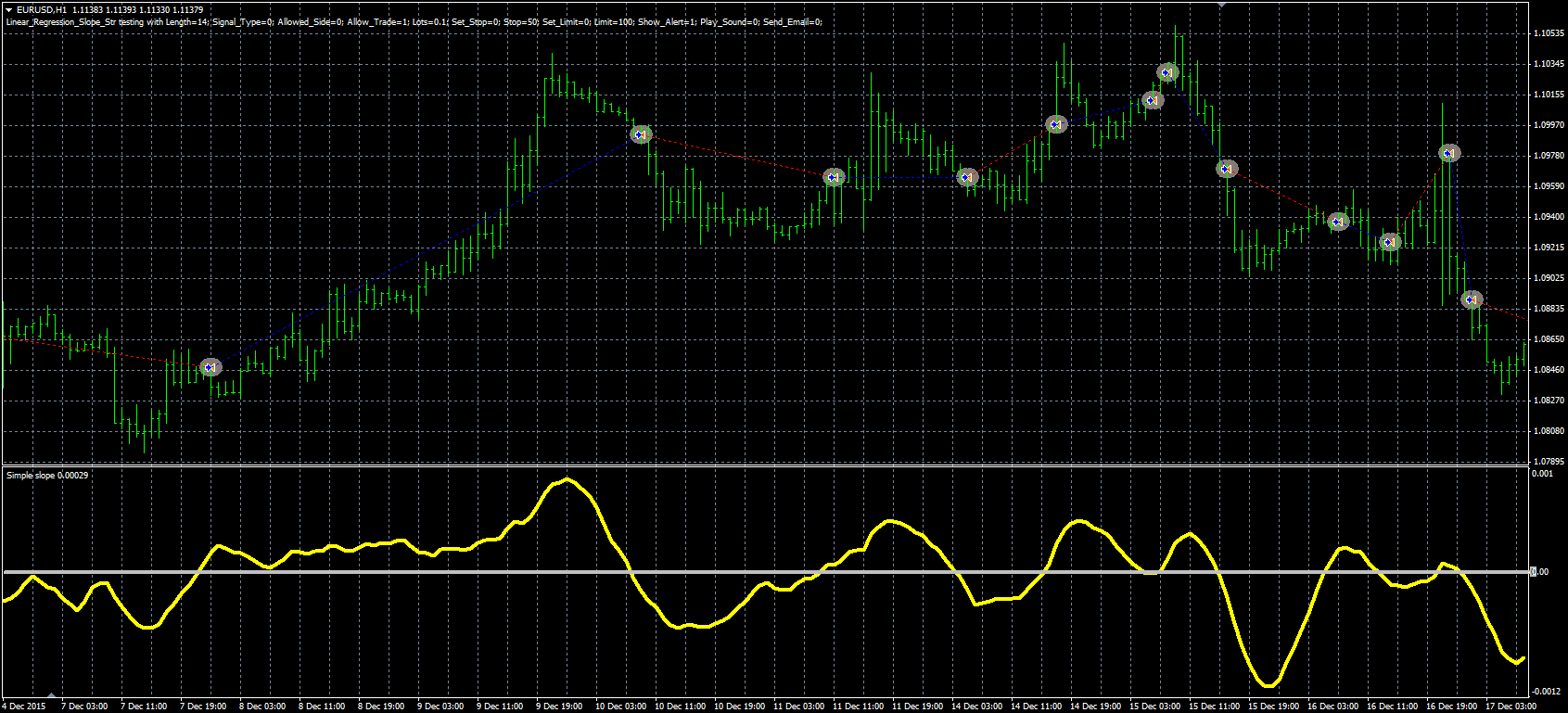Click the 1.10535 price label
The height and width of the screenshot is (713, 1568).
tap(1548, 33)
